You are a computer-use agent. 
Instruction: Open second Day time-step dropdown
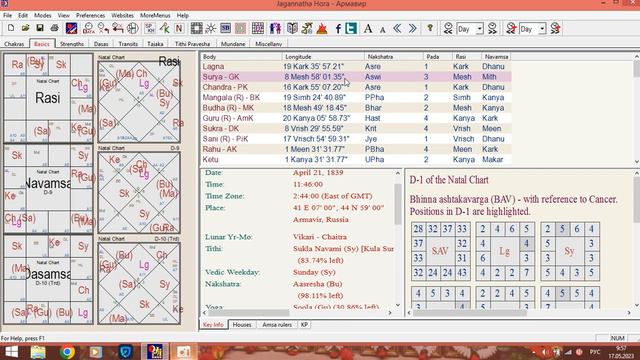pos(542,29)
